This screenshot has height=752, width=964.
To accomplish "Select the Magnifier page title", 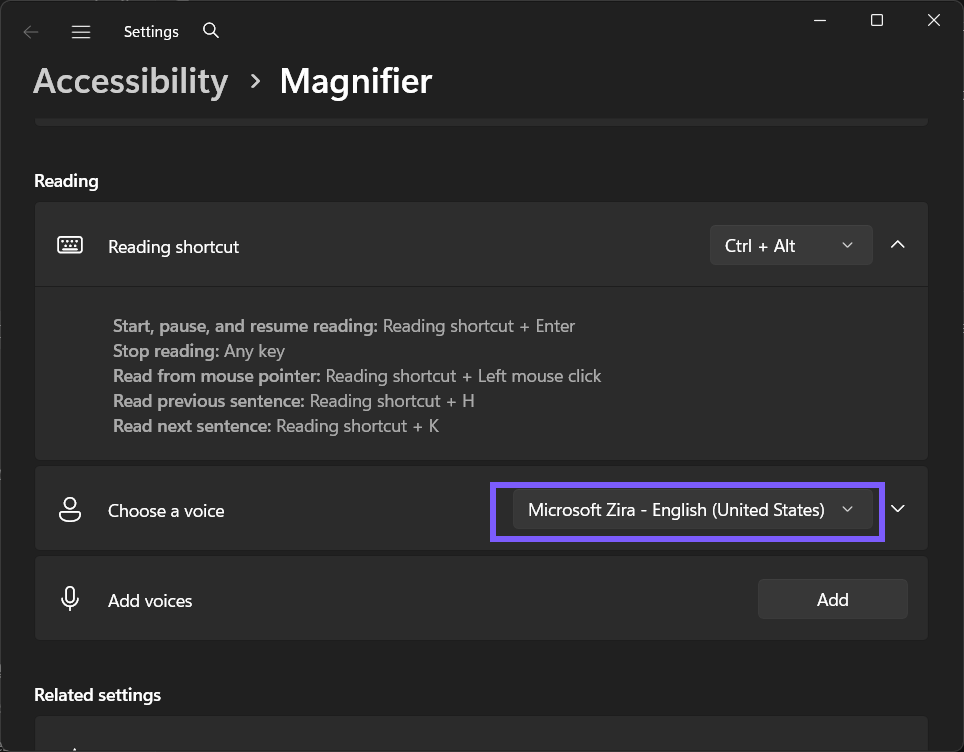I will coord(356,81).
